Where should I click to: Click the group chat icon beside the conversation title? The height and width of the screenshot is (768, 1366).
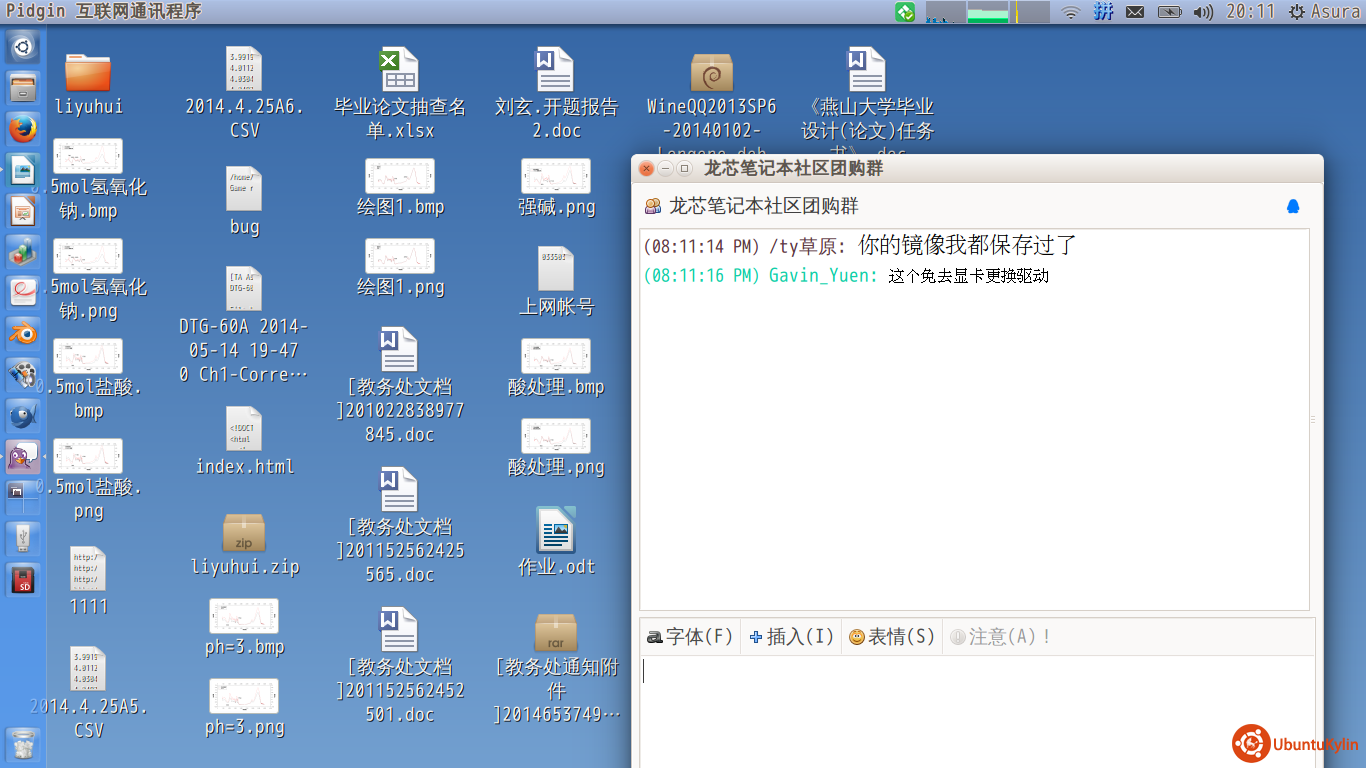(x=653, y=206)
